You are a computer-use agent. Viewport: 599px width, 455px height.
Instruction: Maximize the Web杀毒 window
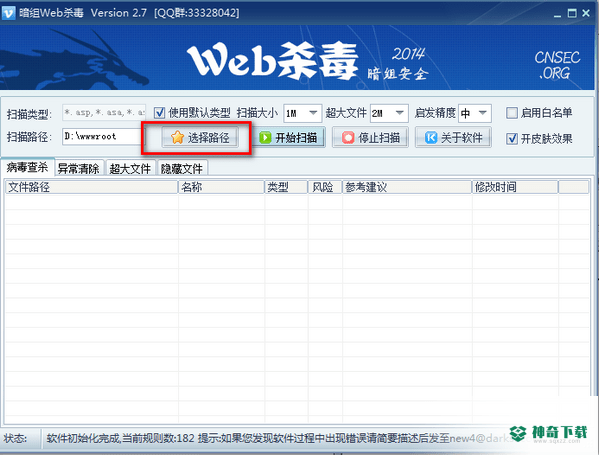pyautogui.click(x=572, y=13)
